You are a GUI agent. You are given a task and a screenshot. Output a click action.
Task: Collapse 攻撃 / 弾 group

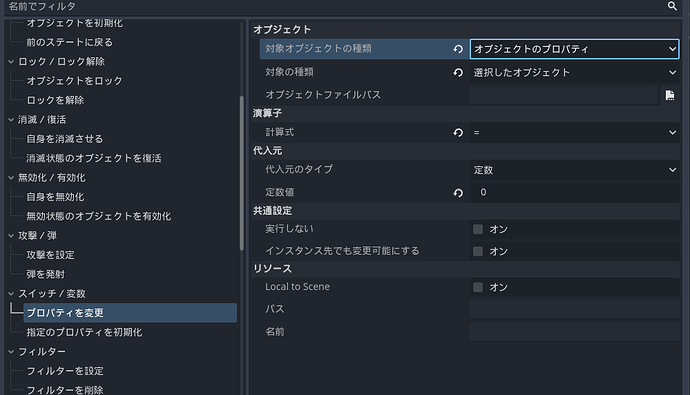click(x=11, y=236)
